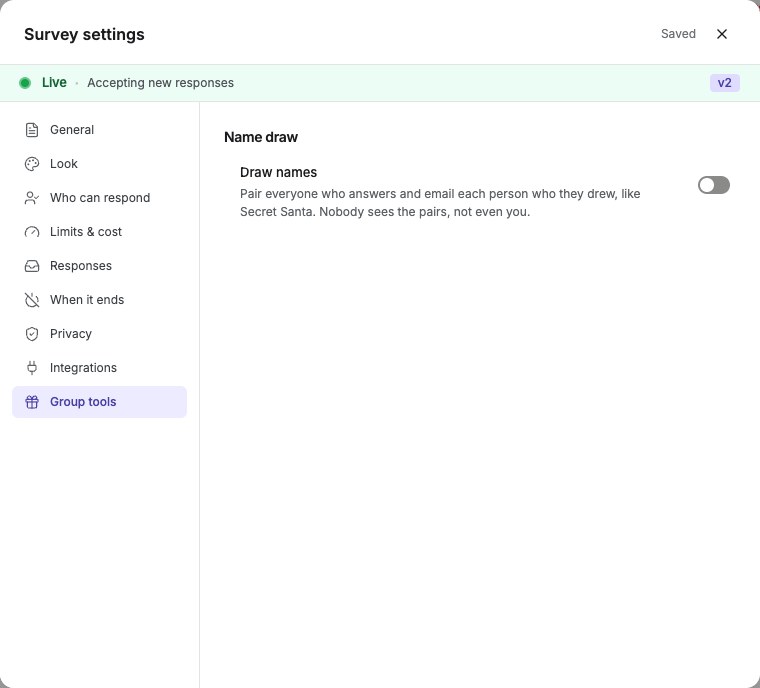This screenshot has width=760, height=688.
Task: Go to Limits & cost section
Action: click(99, 232)
